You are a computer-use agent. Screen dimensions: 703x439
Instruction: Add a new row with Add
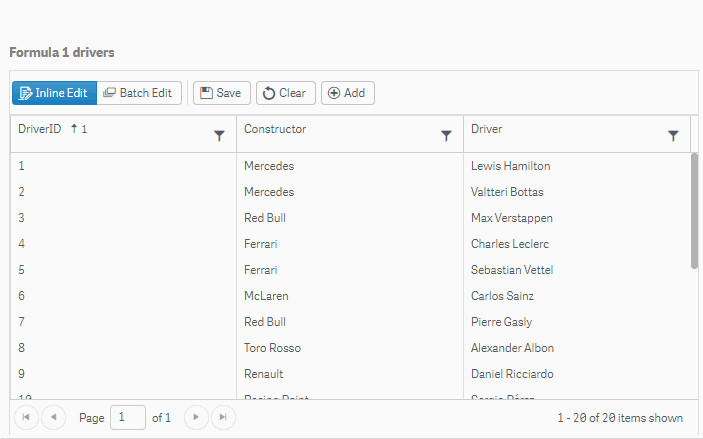pyautogui.click(x=347, y=93)
